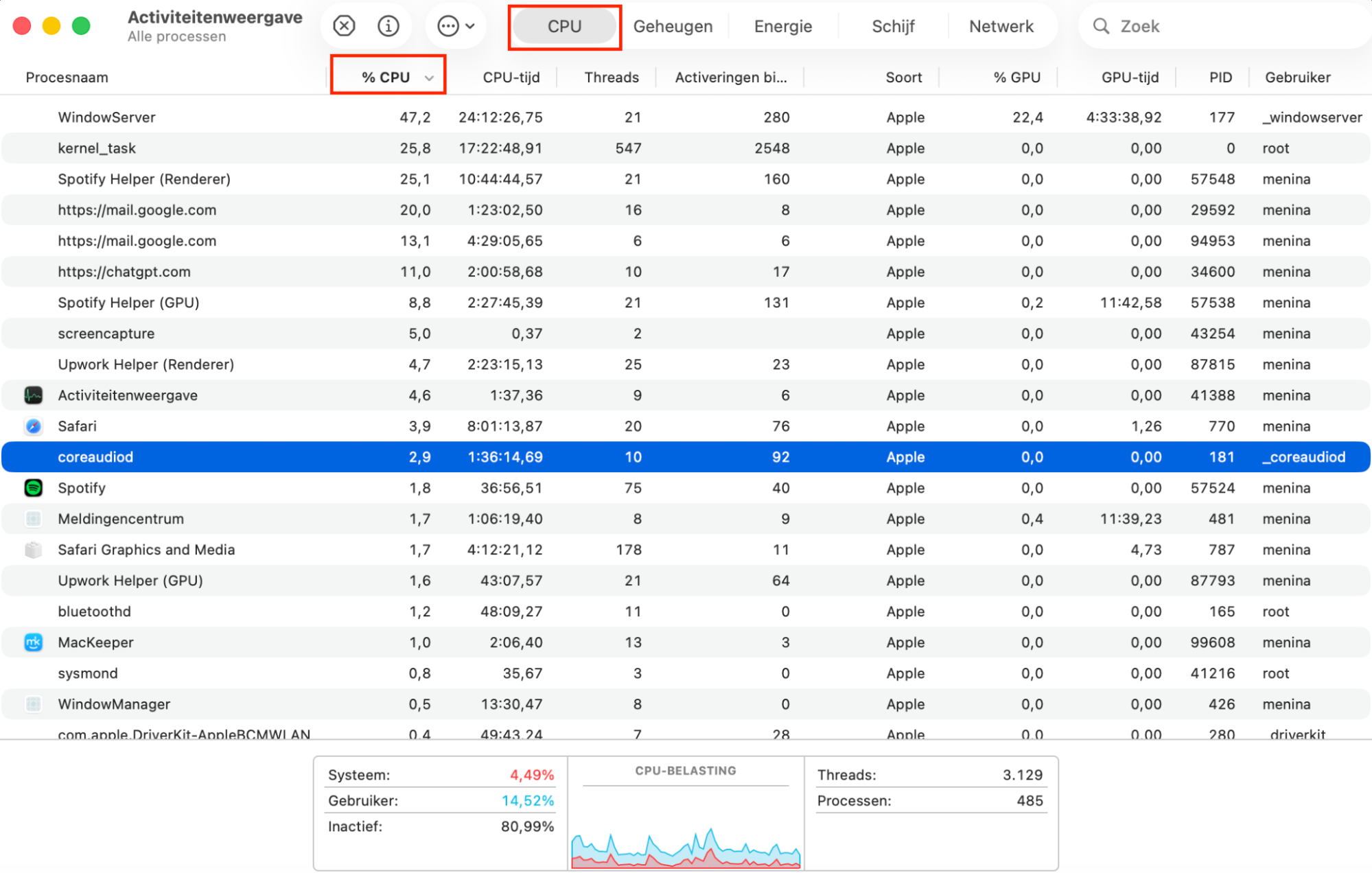Expand the Activeringen bi… column header

click(730, 77)
